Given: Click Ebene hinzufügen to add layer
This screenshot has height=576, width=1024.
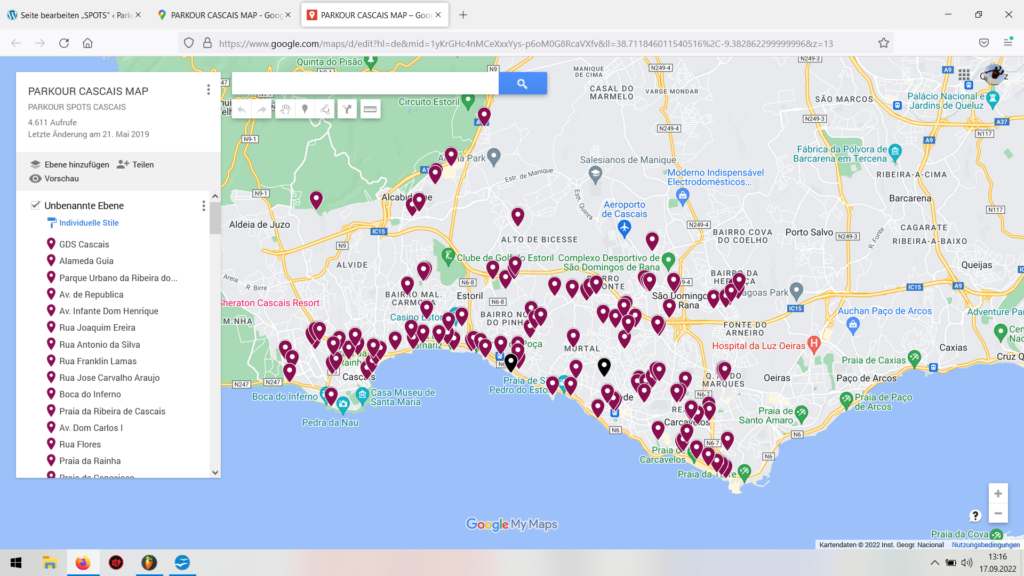Looking at the screenshot, I should 69,164.
